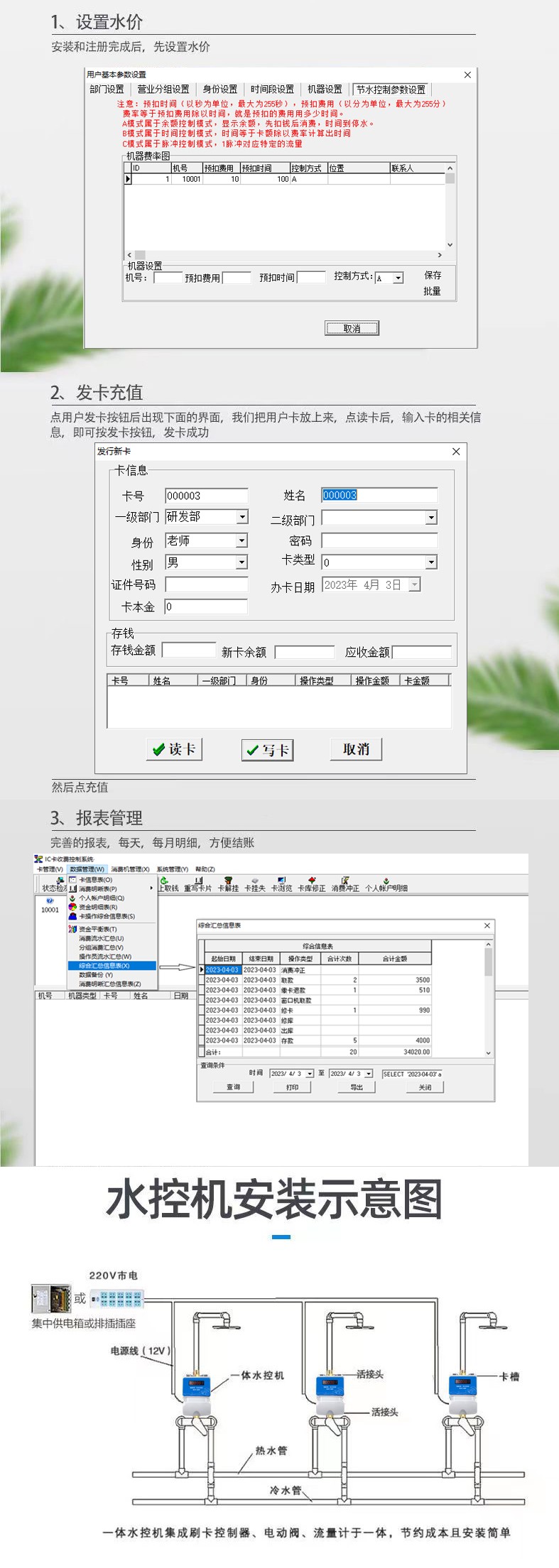Screen dimensions: 559x1568
Task: Click the 重写卡片 toolbar icon
Action: pyautogui.click(x=197, y=884)
